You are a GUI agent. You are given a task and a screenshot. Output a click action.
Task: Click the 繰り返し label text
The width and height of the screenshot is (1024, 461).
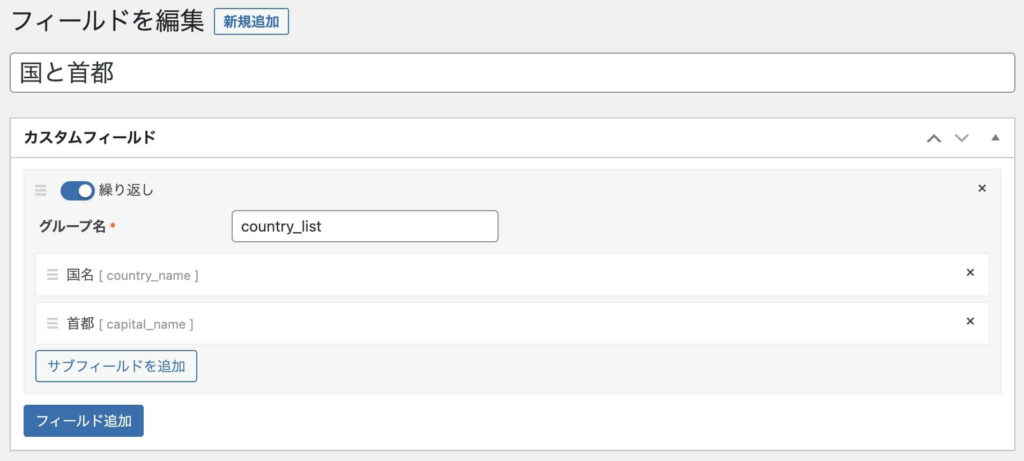pos(126,190)
